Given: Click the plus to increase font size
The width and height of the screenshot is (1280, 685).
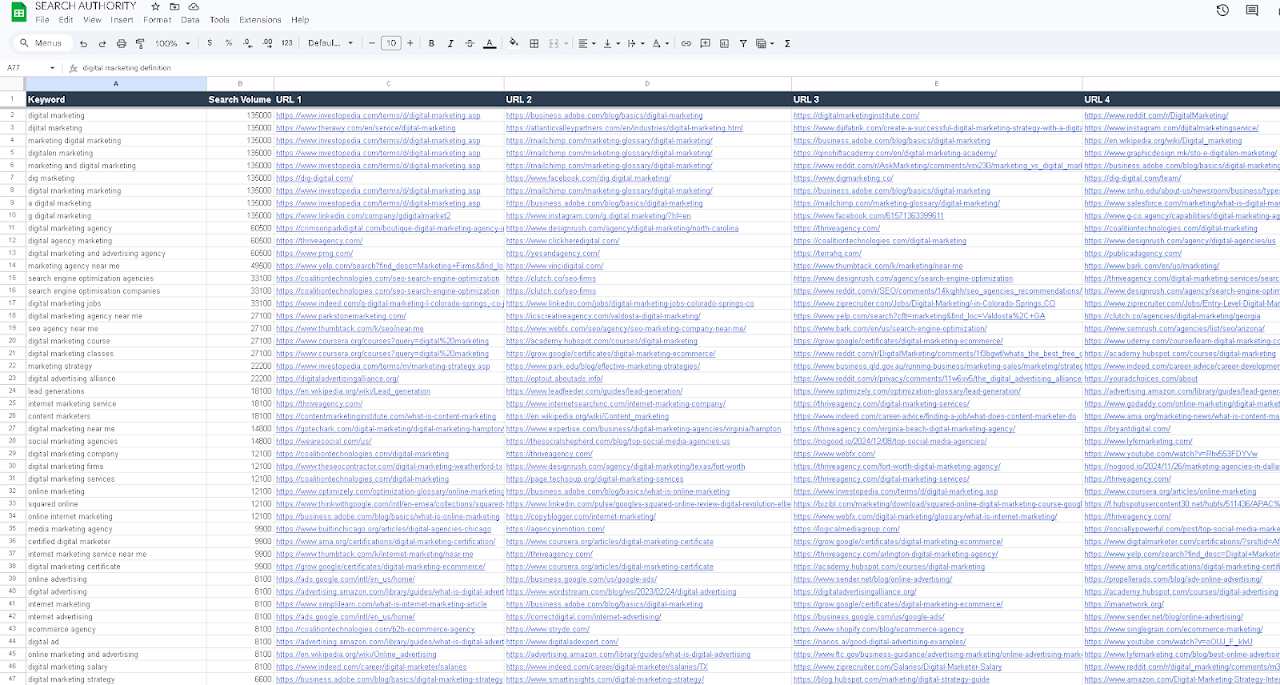Looking at the screenshot, I should [412, 43].
